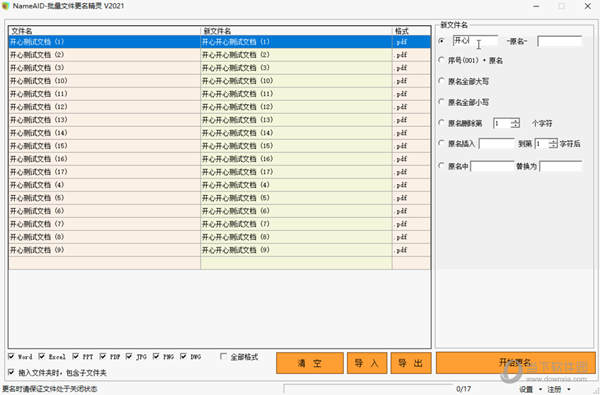Choose 原名全部小写 radio option

point(442,102)
